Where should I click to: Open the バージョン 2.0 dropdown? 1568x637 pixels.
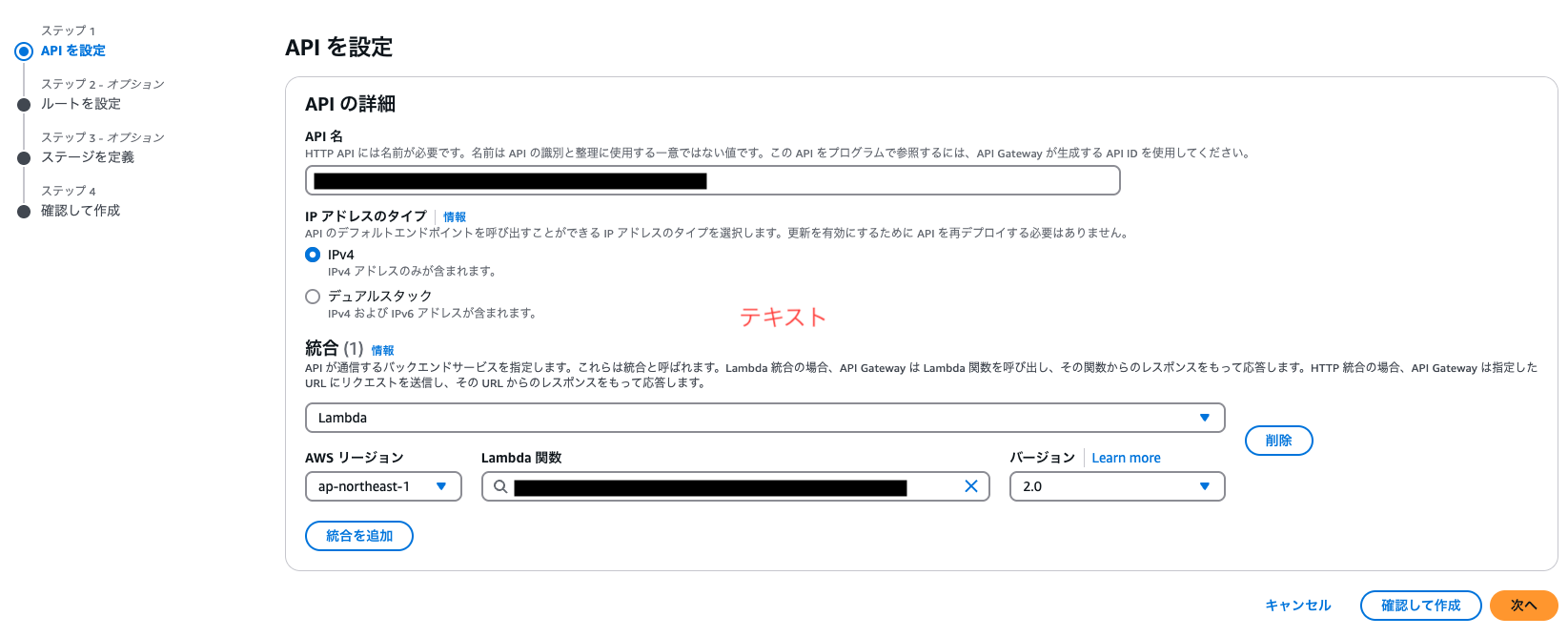coord(1117,486)
